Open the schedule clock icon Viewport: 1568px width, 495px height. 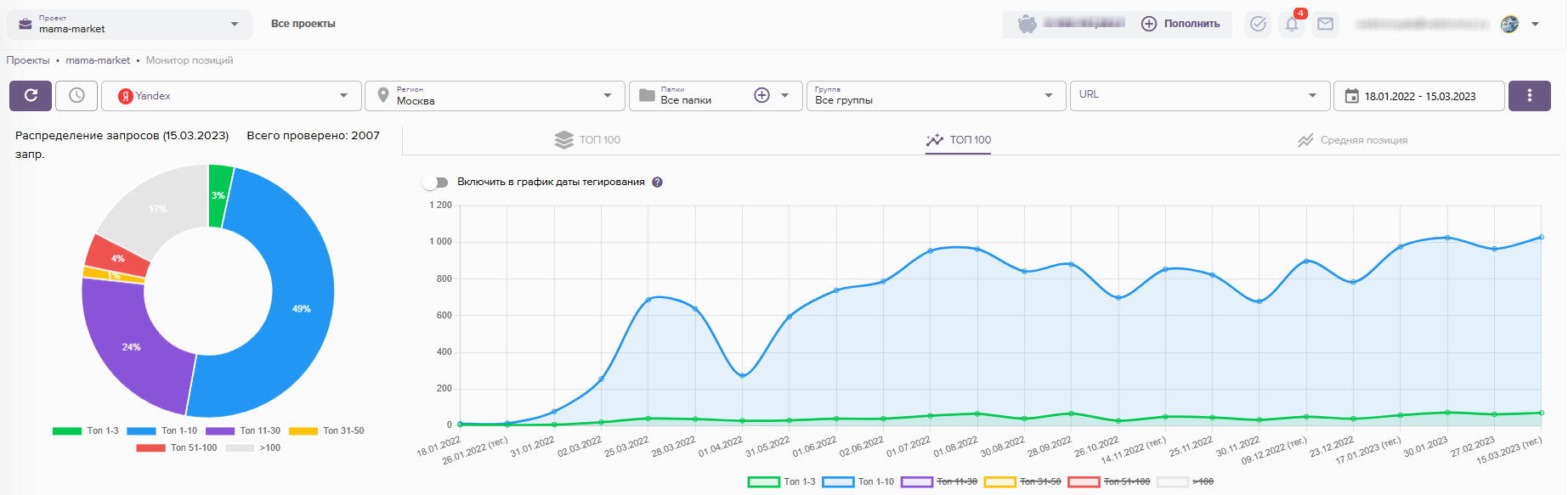[76, 96]
